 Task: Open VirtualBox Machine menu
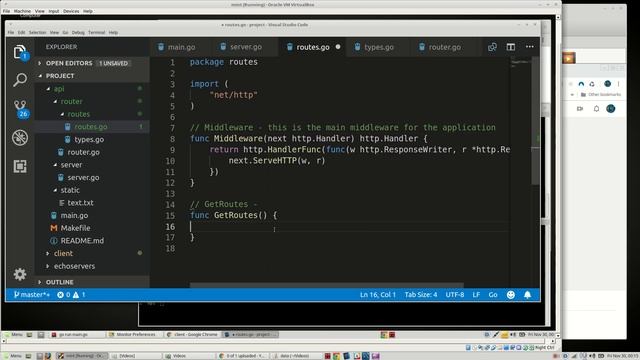[x=22, y=11]
